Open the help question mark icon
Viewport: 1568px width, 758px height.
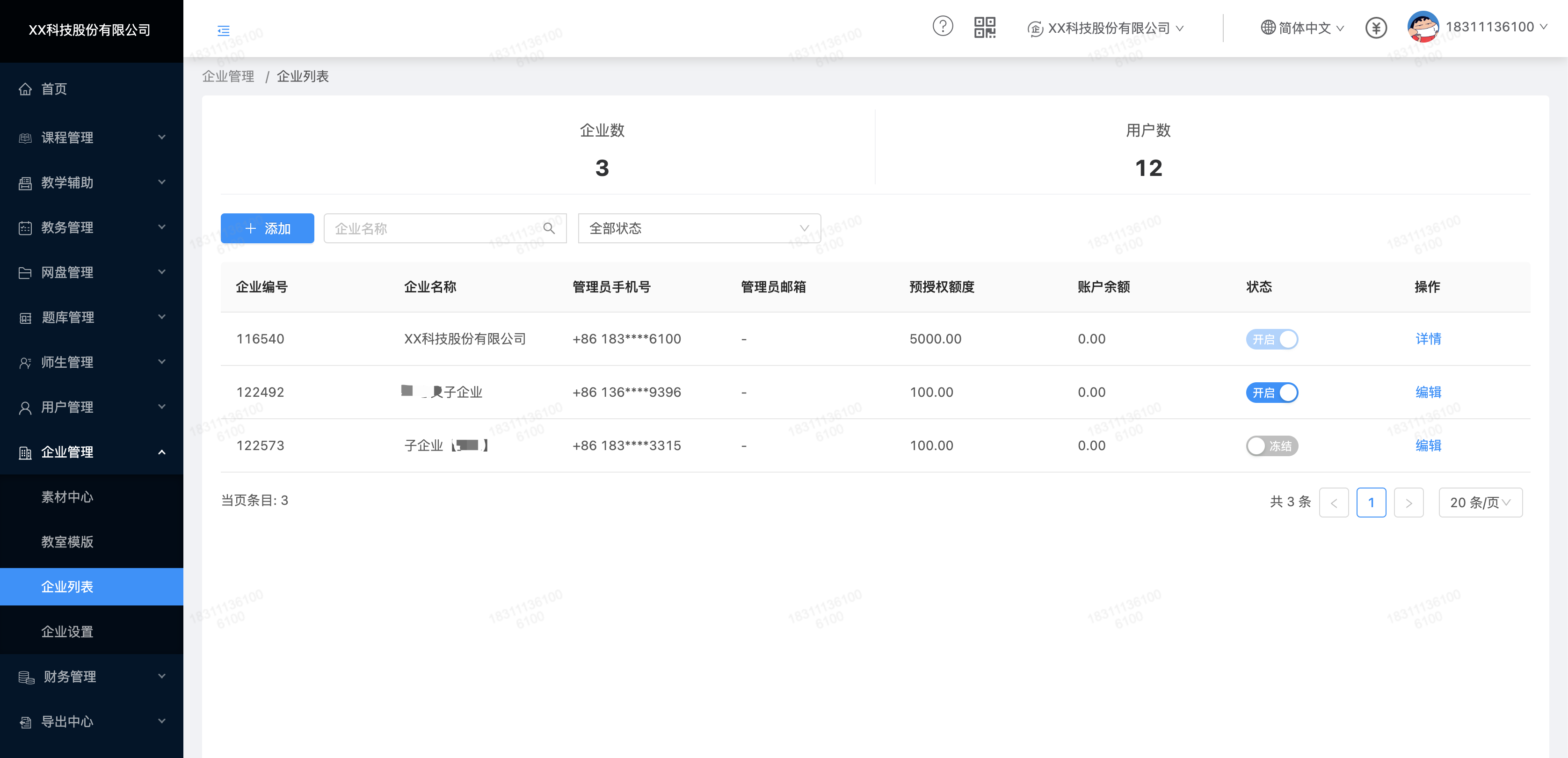click(942, 27)
